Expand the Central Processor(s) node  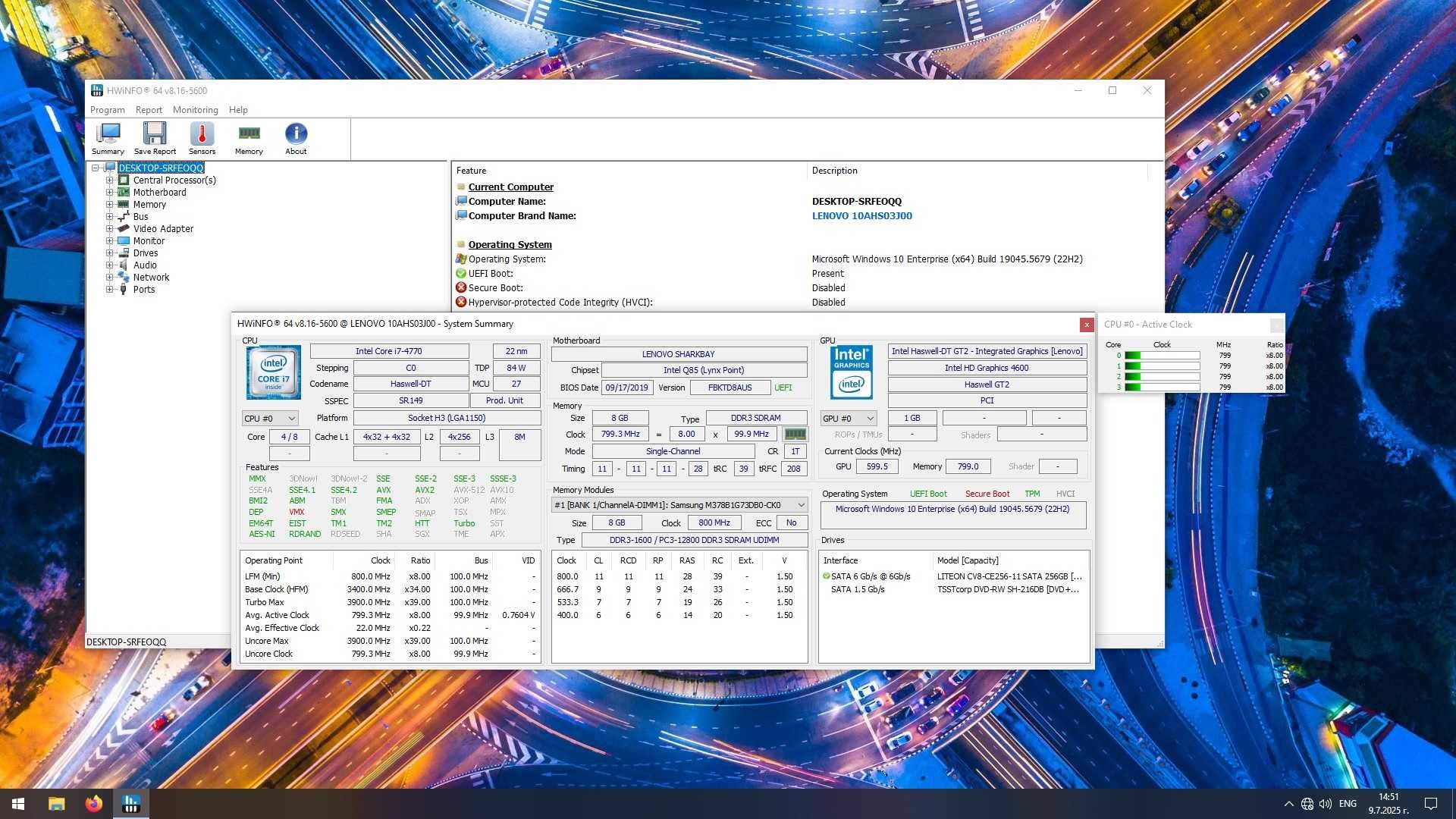tap(109, 180)
